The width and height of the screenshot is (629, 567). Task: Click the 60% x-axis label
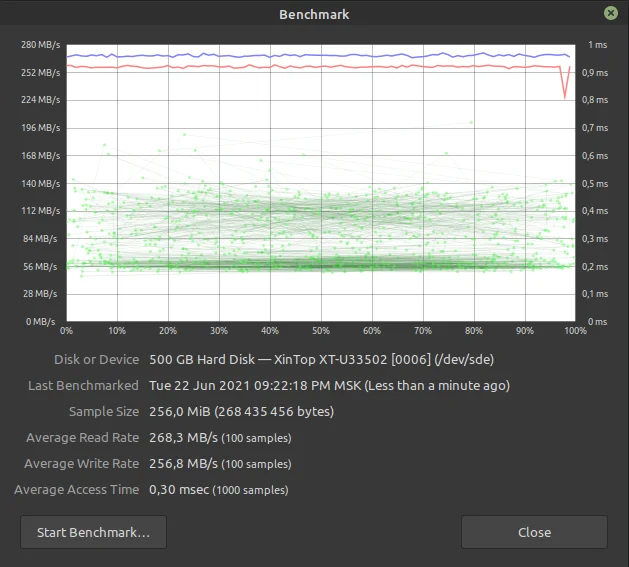point(372,331)
